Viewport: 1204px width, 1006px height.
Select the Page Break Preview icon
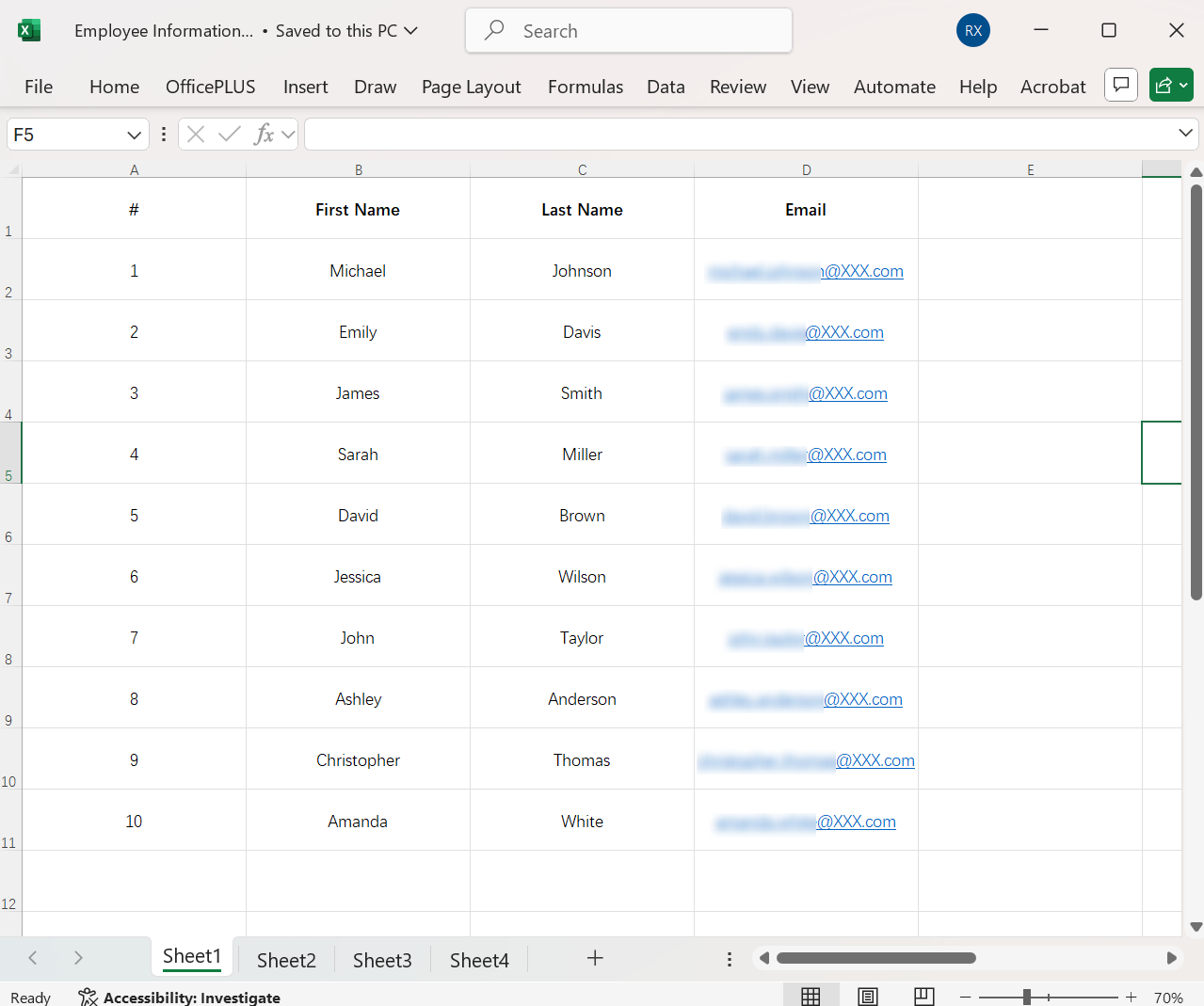(923, 995)
